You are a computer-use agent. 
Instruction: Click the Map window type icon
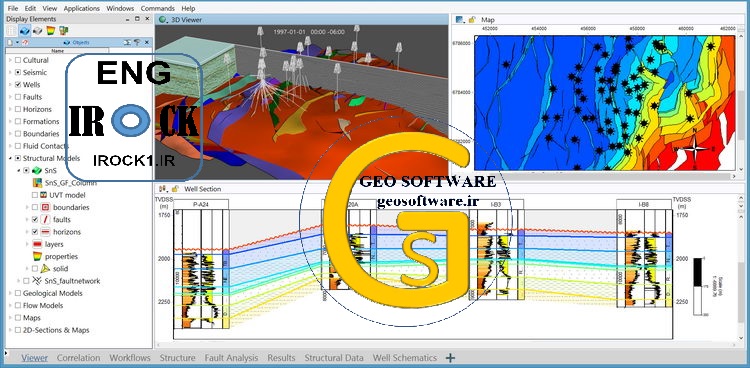click(x=460, y=20)
